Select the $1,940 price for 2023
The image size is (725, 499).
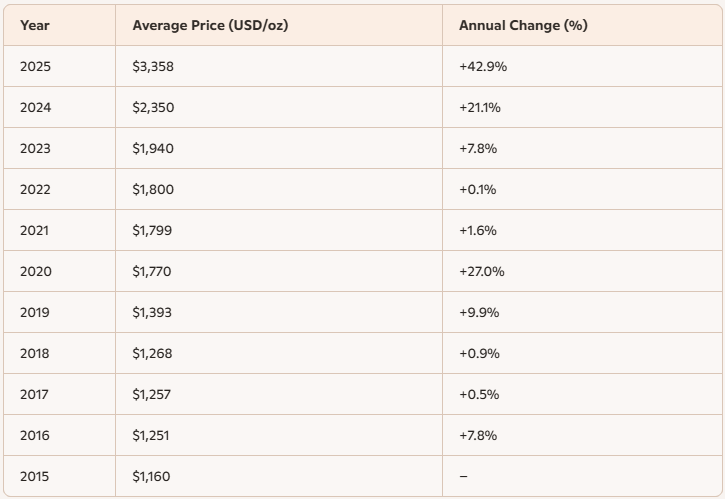pyautogui.click(x=152, y=148)
